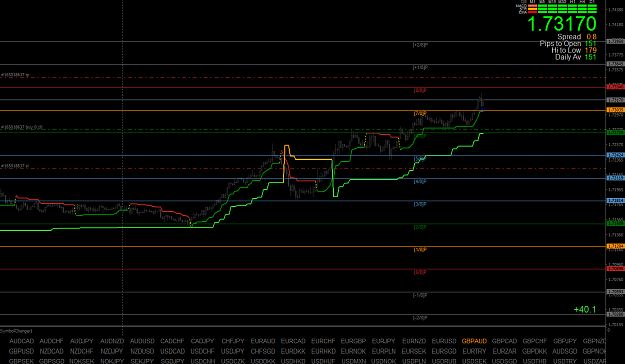625x364 pixels.
Task: Change symbol to EURSGD
Action: [x=444, y=351]
